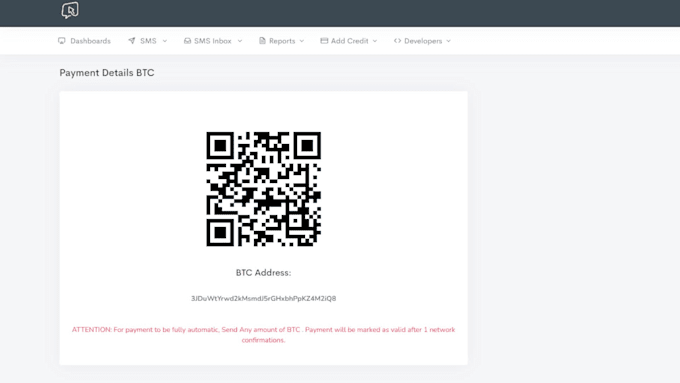
Task: Expand the Developers dropdown chevron
Action: (449, 41)
